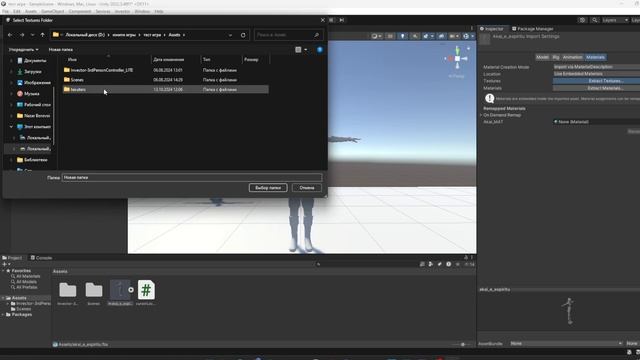Click the Папка name input field

pyautogui.click(x=192, y=178)
